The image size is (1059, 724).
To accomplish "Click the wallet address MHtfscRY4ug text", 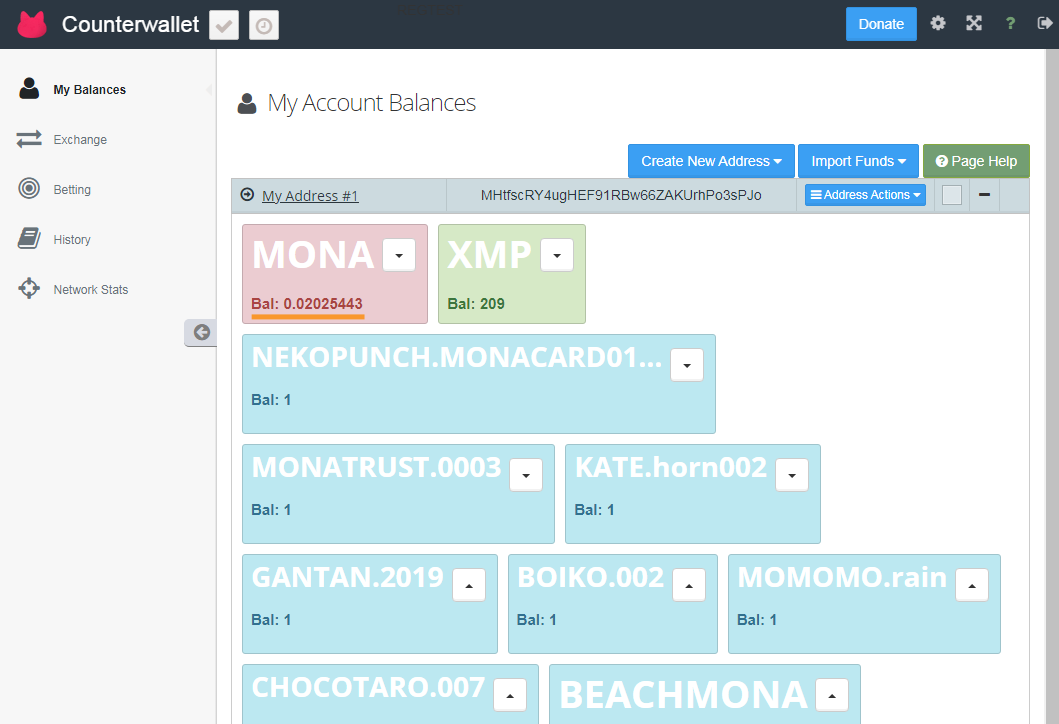I will [x=621, y=195].
